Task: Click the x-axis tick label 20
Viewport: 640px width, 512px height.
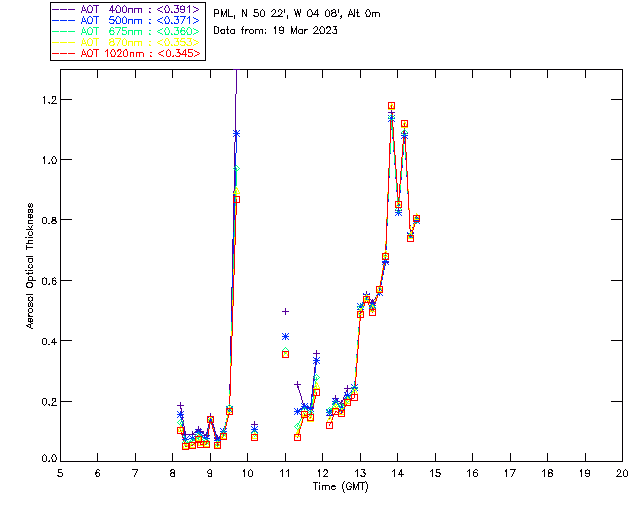Action: (x=622, y=473)
